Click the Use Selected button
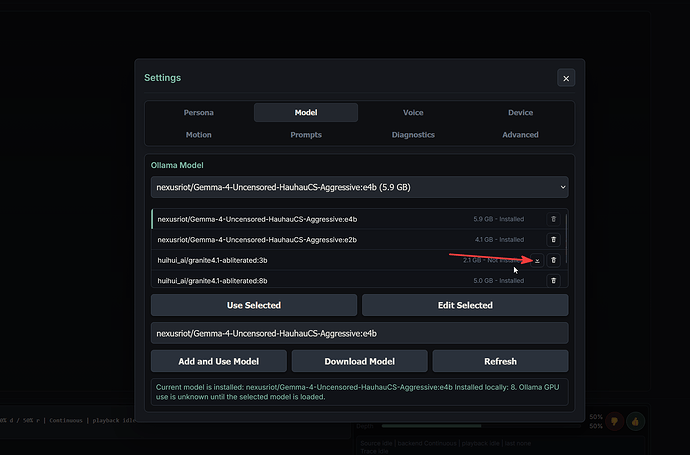Image resolution: width=690 pixels, height=455 pixels. point(254,305)
